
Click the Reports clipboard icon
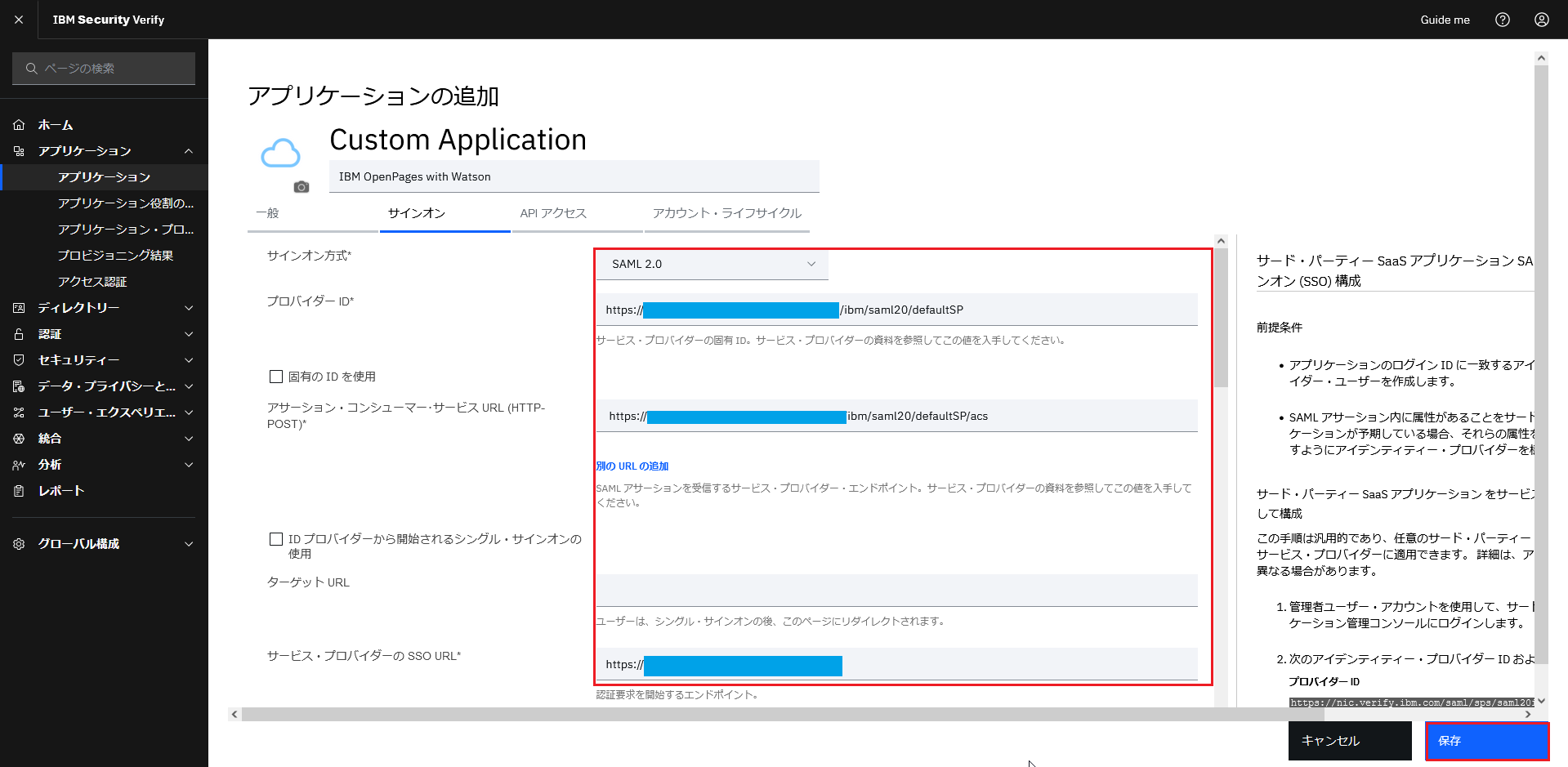[x=19, y=491]
